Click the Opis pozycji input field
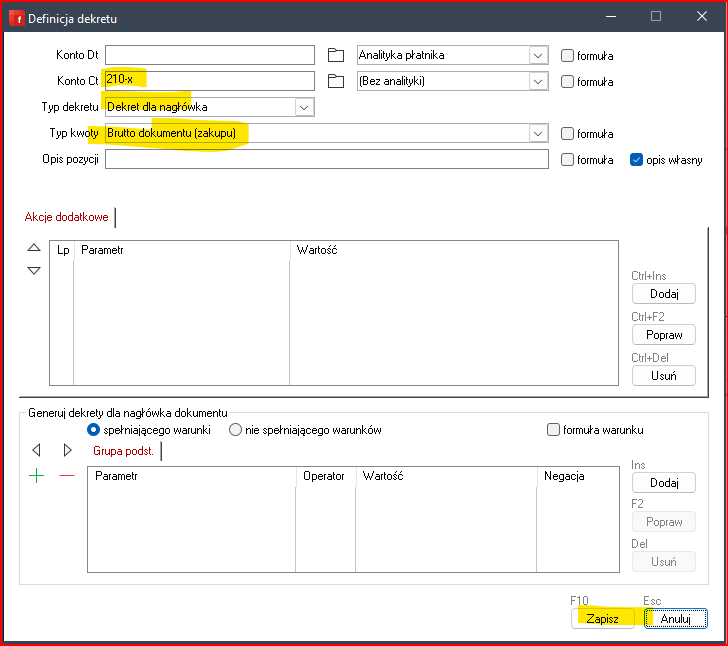 click(327, 159)
